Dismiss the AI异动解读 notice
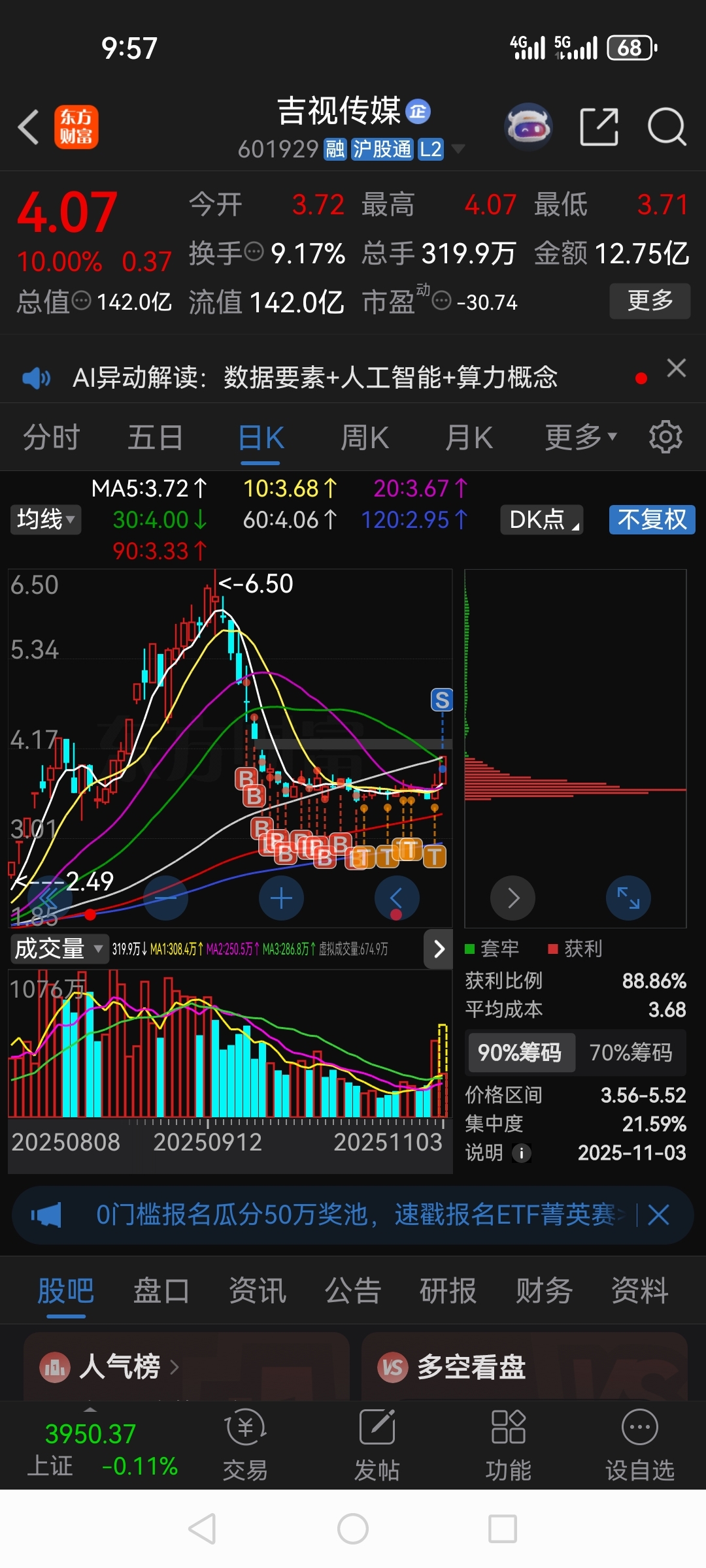Image resolution: width=706 pixels, height=1568 pixels. pyautogui.click(x=677, y=368)
